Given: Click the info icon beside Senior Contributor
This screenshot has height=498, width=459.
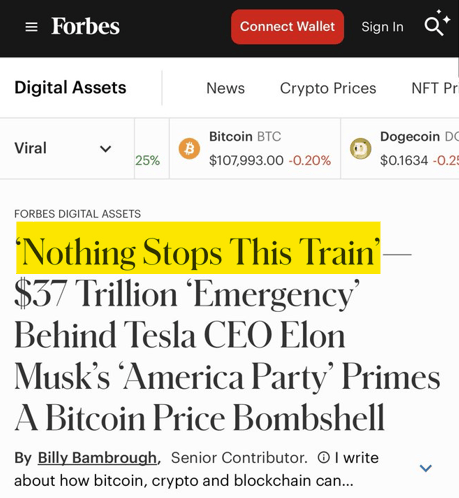Looking at the screenshot, I should (324, 457).
